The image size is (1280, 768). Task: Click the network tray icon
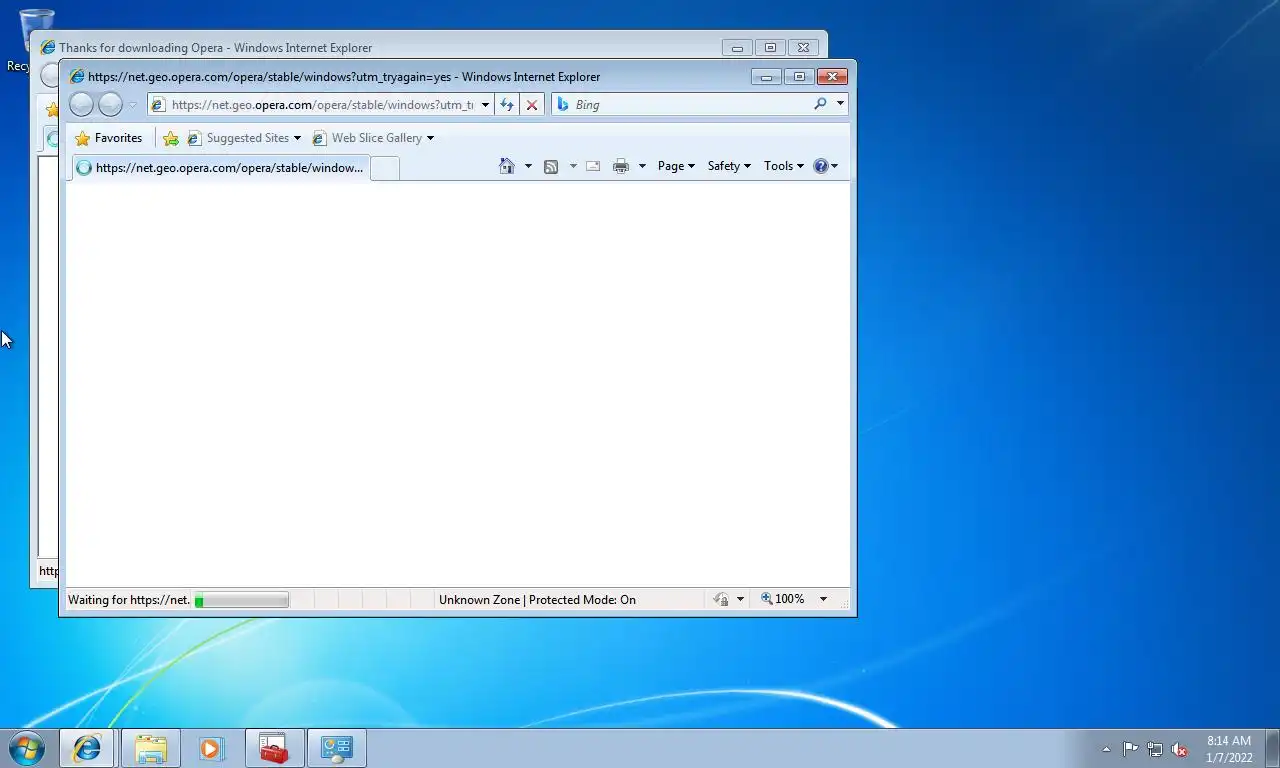(x=1155, y=749)
